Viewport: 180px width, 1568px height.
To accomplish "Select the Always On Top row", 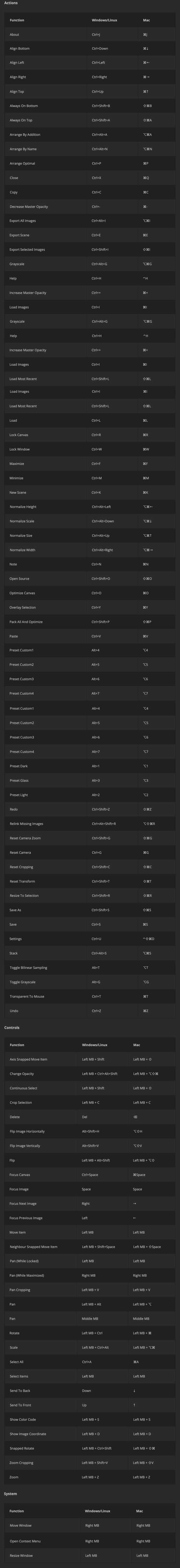I will click(90, 121).
